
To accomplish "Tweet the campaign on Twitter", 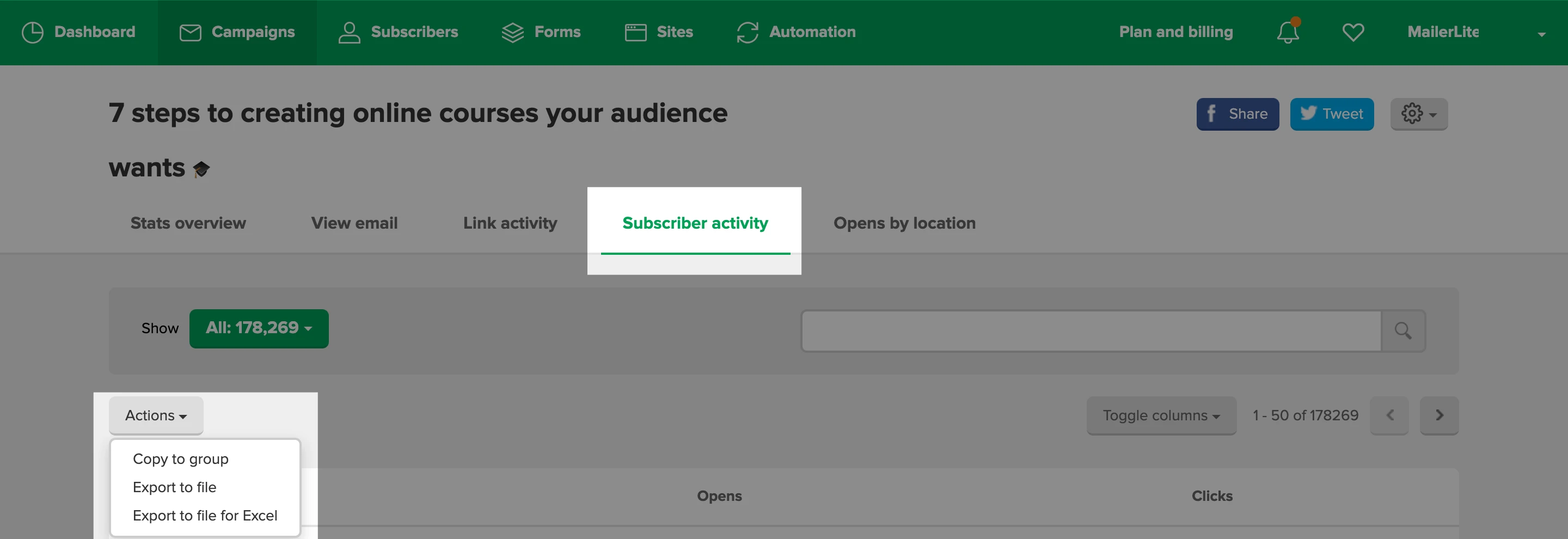I will click(x=1331, y=114).
